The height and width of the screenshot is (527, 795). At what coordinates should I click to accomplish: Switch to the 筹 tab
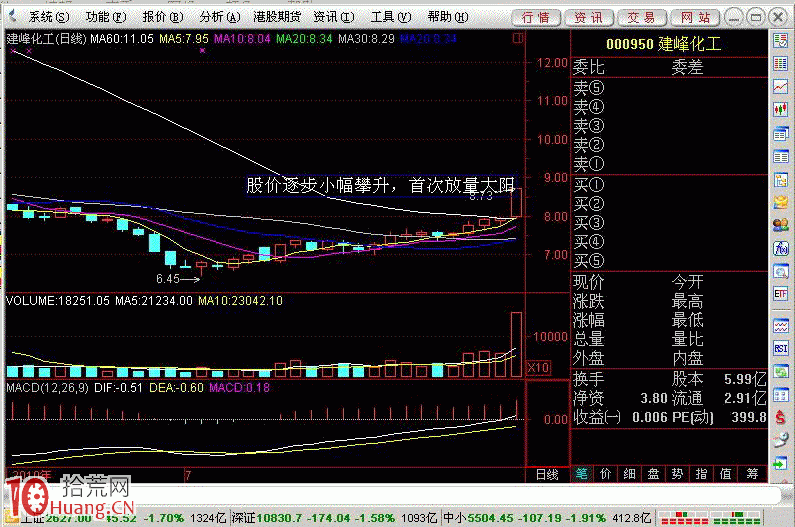[752, 474]
